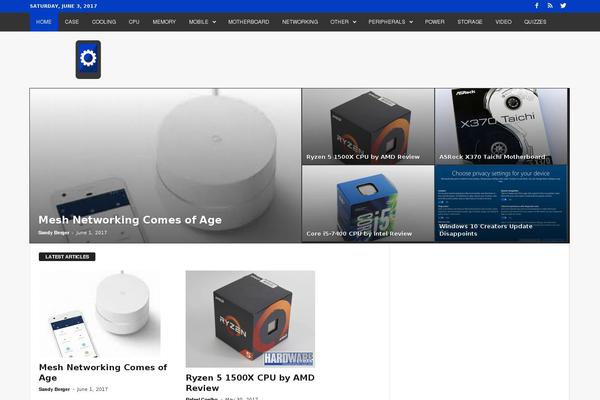Open Ryzen box thumbnail under Latest Articles
The height and width of the screenshot is (400, 600).
click(250, 319)
